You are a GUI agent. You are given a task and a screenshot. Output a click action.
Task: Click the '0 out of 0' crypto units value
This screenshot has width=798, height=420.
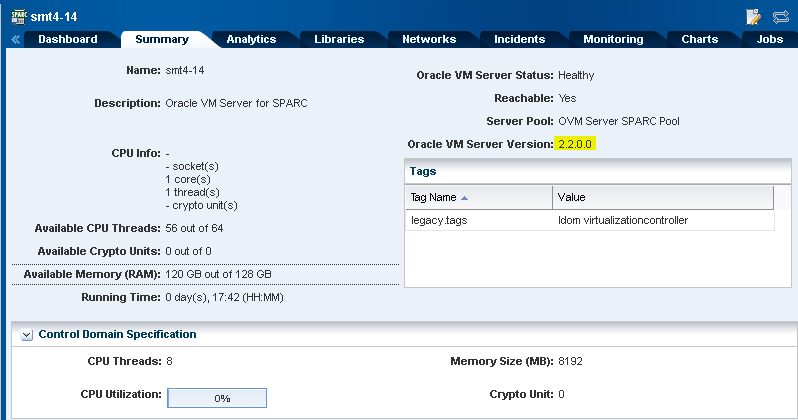click(x=188, y=251)
